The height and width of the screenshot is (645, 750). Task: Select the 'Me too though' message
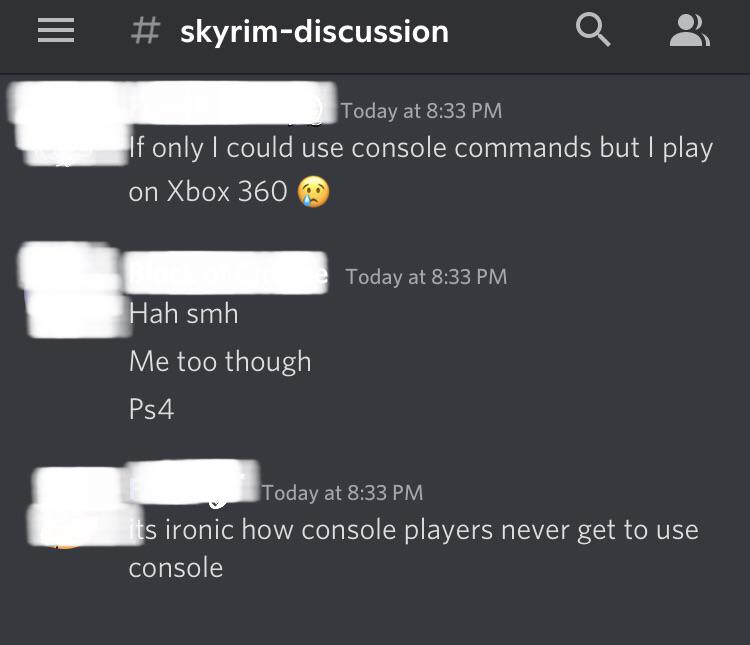[x=220, y=361]
